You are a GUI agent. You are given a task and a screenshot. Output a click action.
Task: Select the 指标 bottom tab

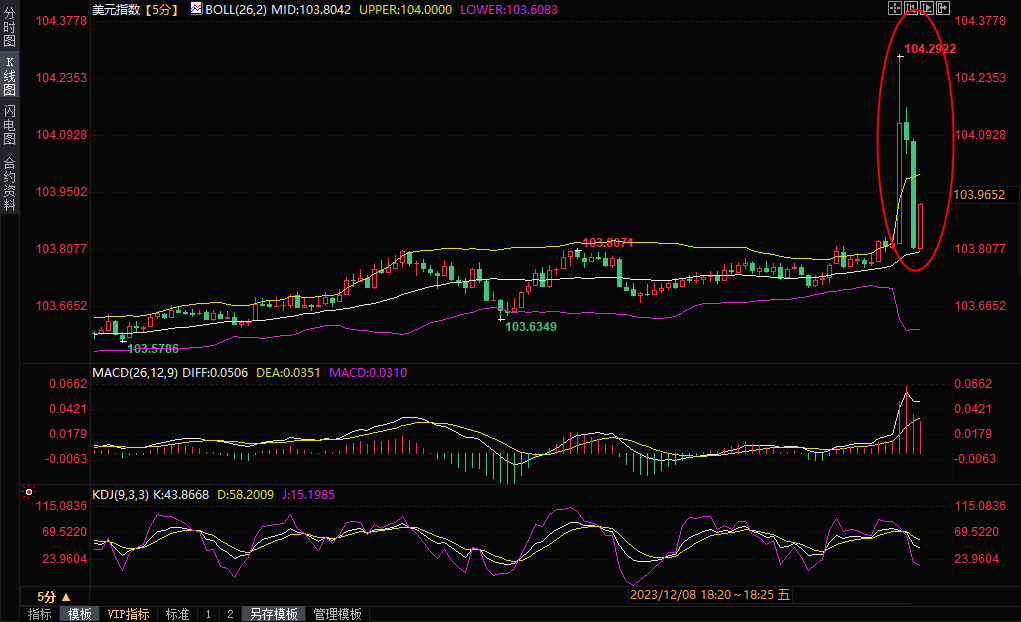pos(40,614)
